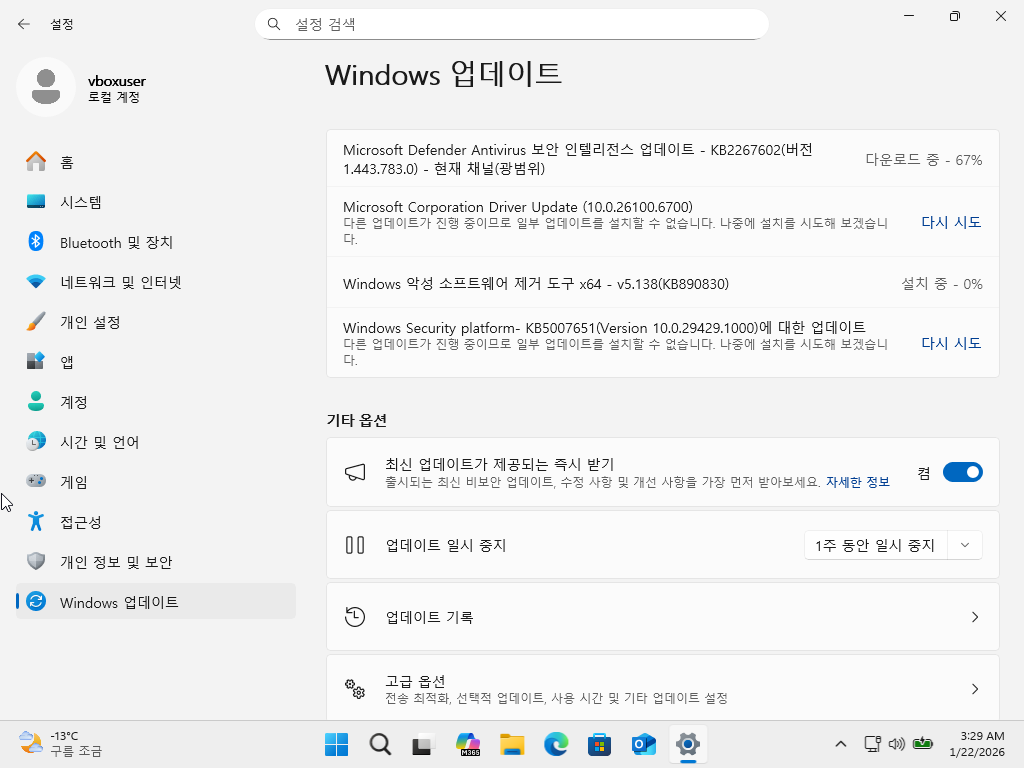Click the 계정 person icon in sidebar
This screenshot has height=768, width=1024.
(x=36, y=402)
